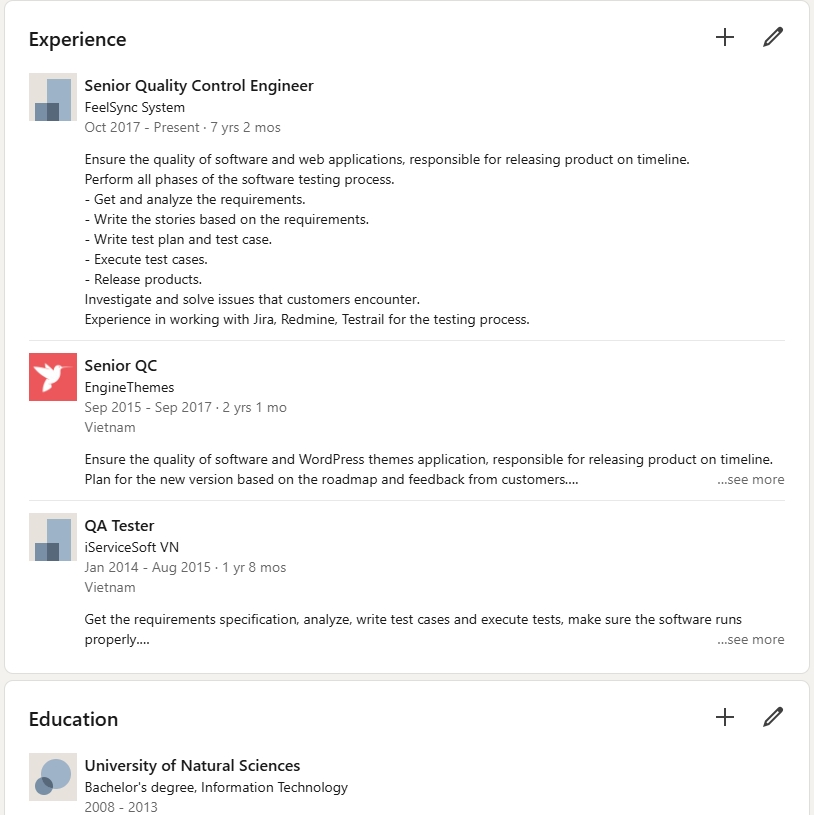The image size is (814, 815).
Task: Open the Senior Quality Control Engineer title
Action: pyautogui.click(x=199, y=85)
